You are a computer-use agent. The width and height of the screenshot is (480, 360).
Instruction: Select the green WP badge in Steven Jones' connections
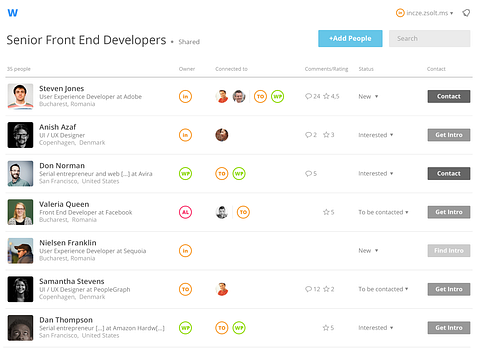277,97
